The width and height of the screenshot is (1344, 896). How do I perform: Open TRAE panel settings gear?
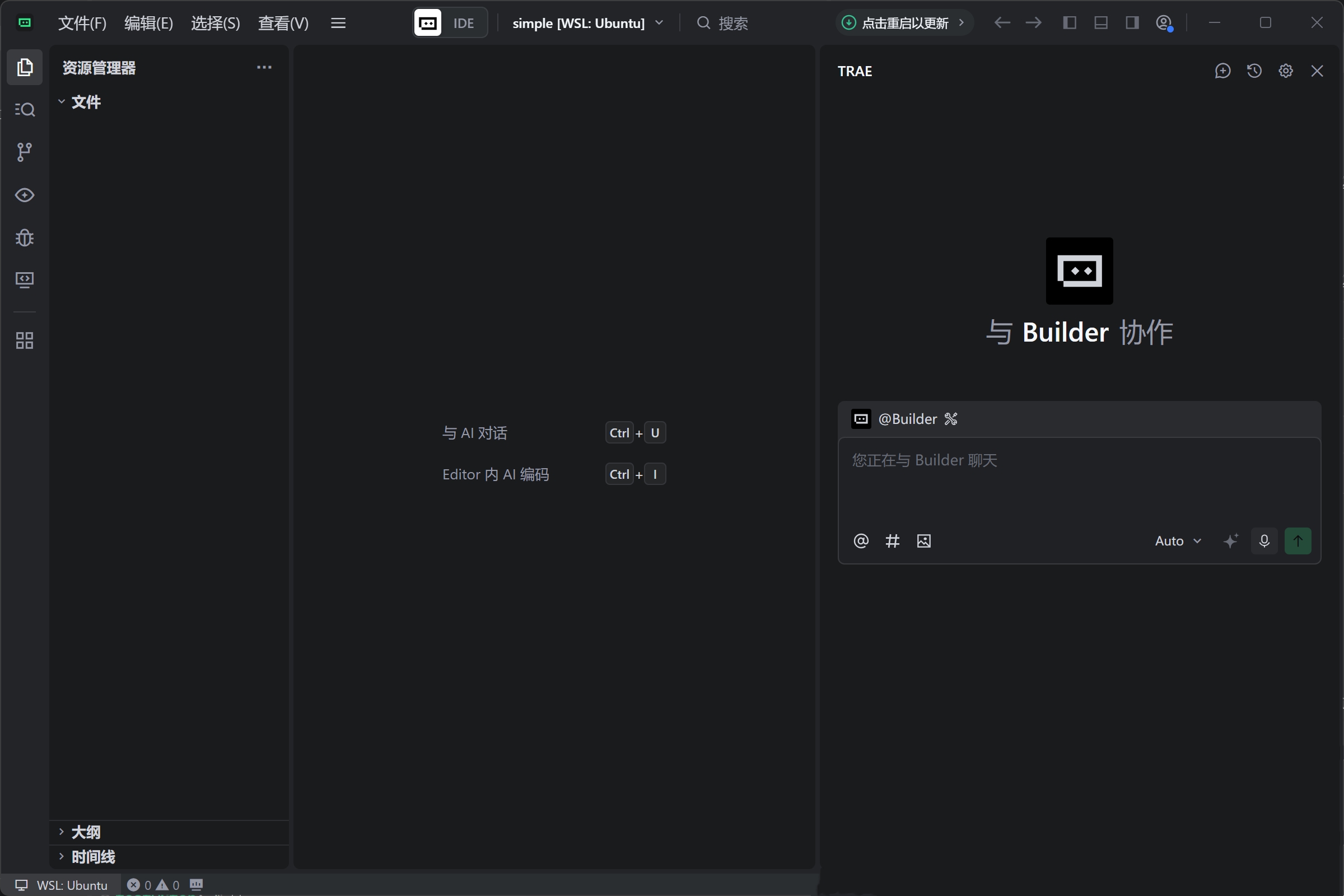click(x=1286, y=71)
